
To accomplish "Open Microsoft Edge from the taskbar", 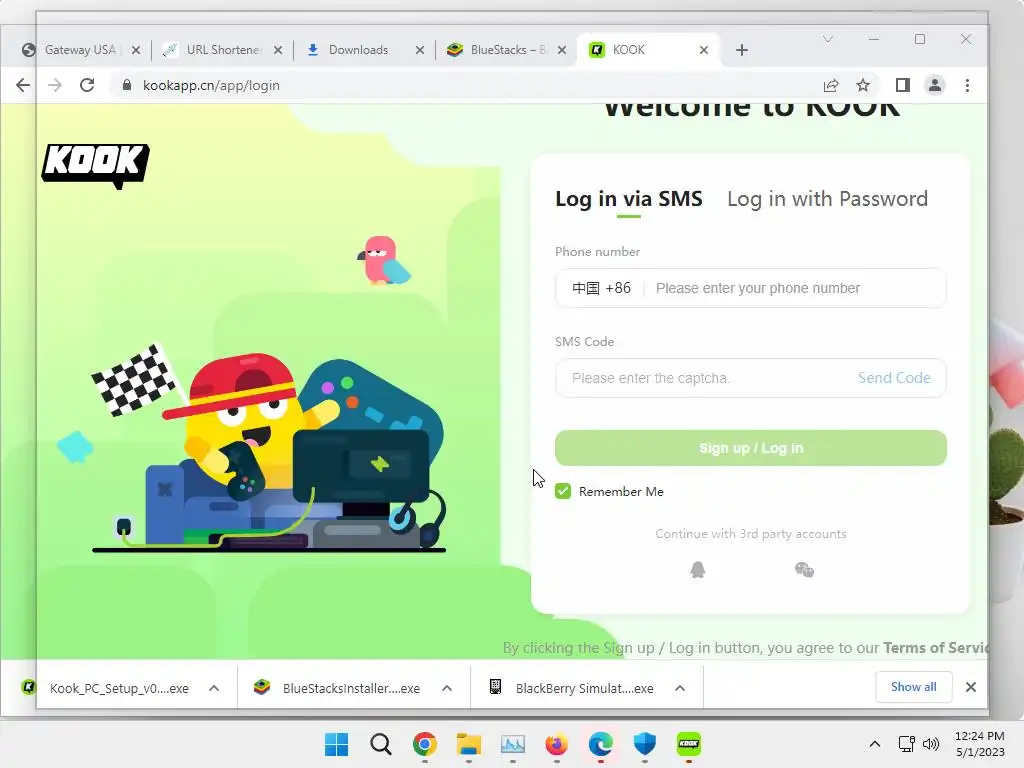I will (x=600, y=744).
